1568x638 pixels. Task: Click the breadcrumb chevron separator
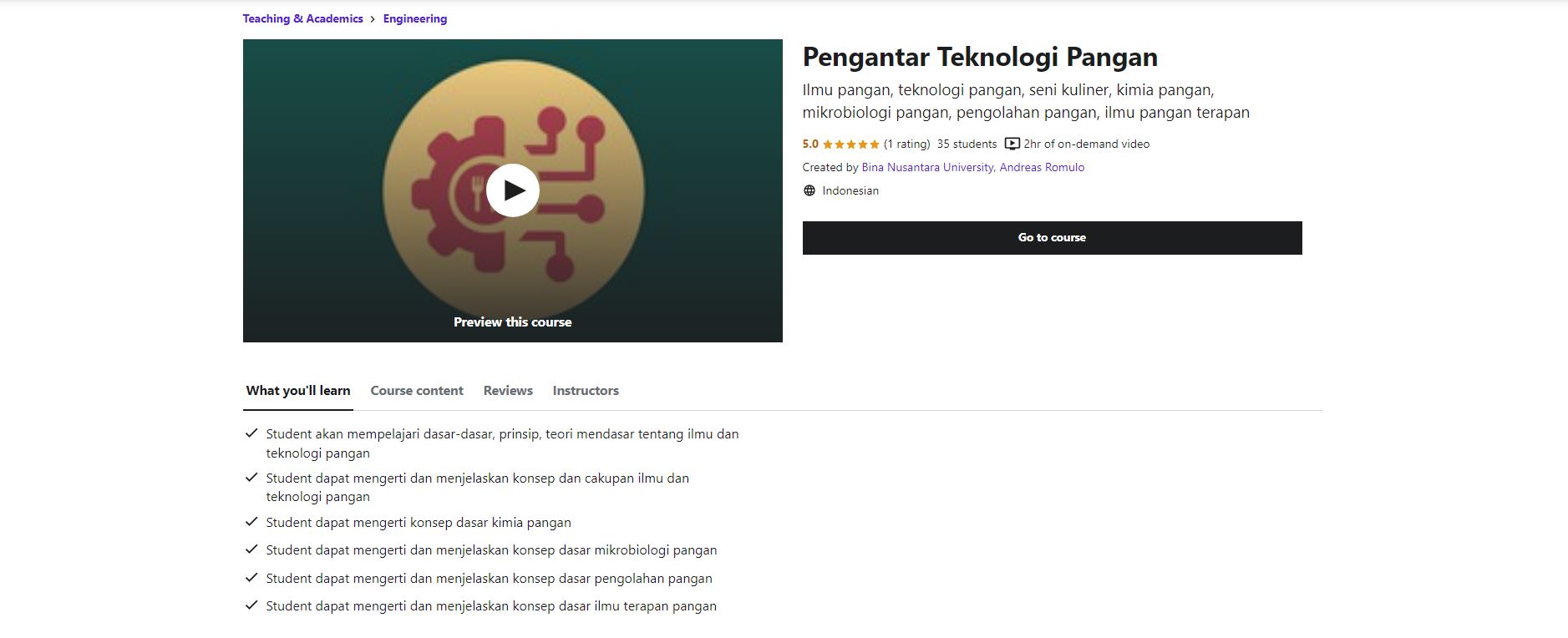coord(373,19)
